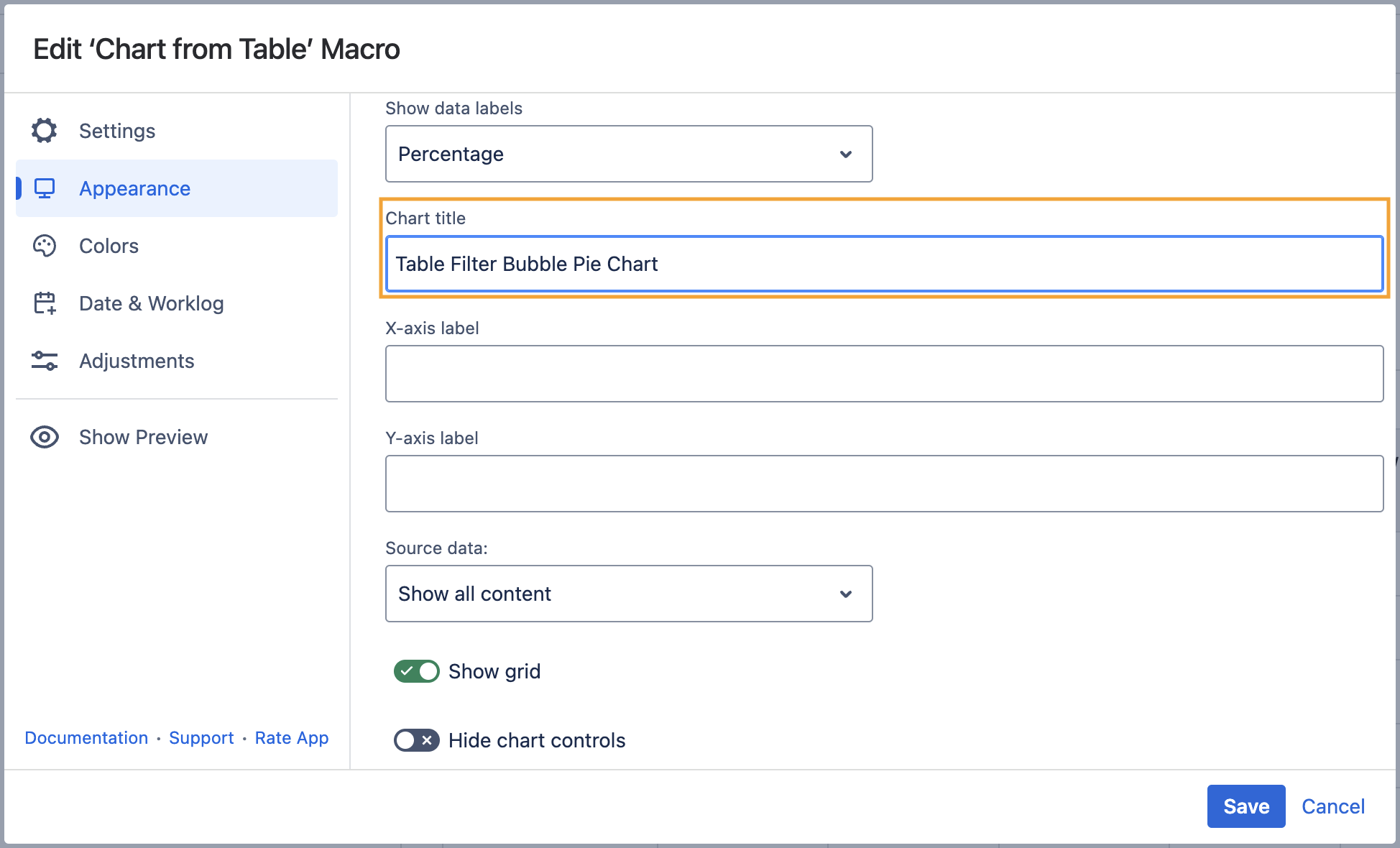The image size is (1400, 848).
Task: Go to Date & Worklog section
Action: [x=151, y=303]
